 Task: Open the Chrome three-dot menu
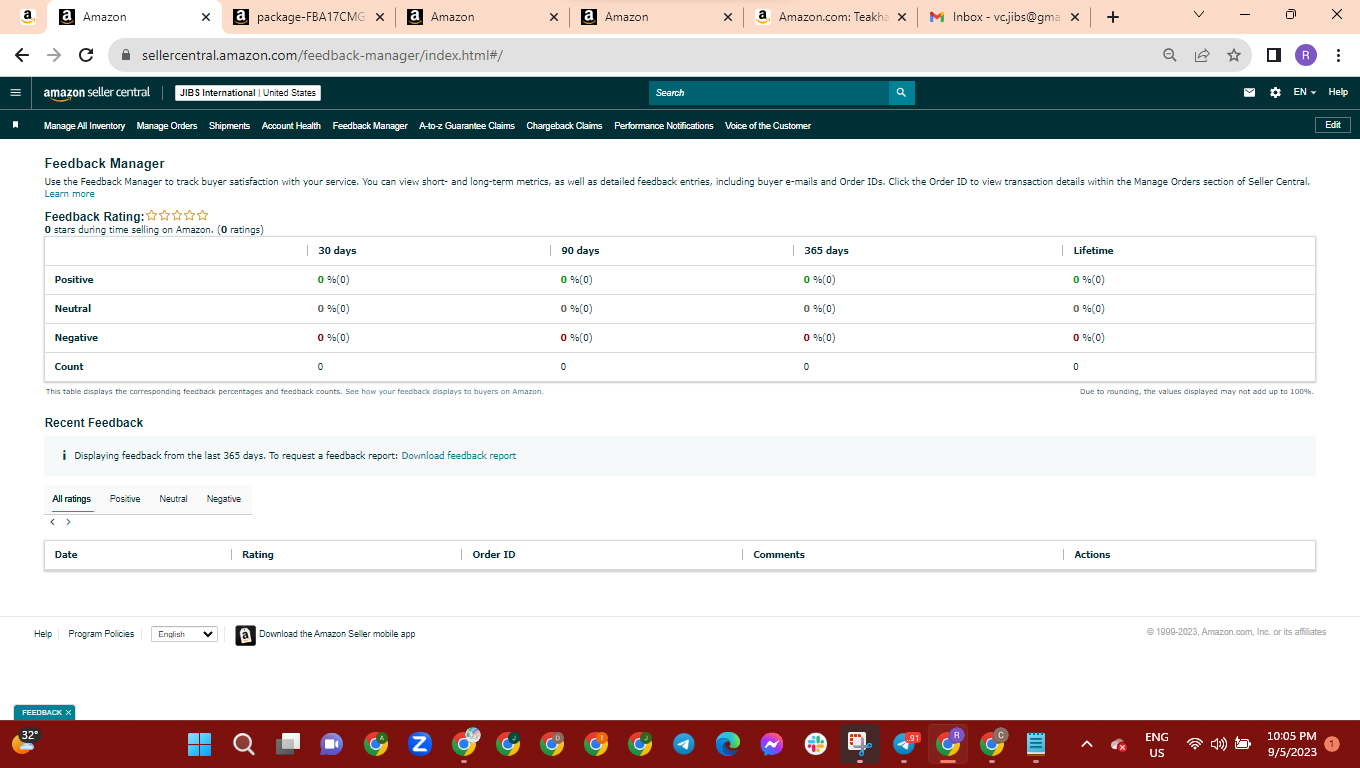coord(1338,55)
